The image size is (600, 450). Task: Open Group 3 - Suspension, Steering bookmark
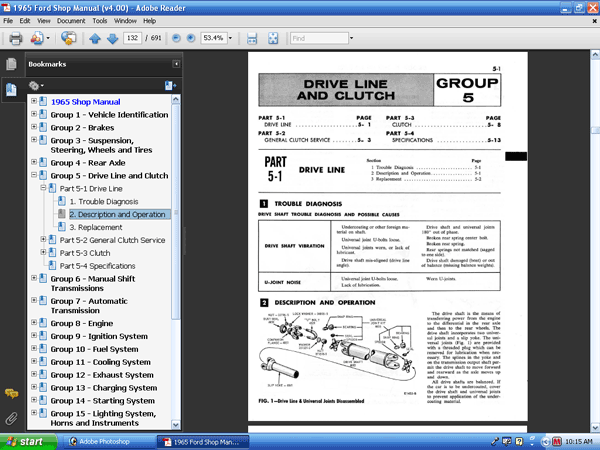[101, 145]
